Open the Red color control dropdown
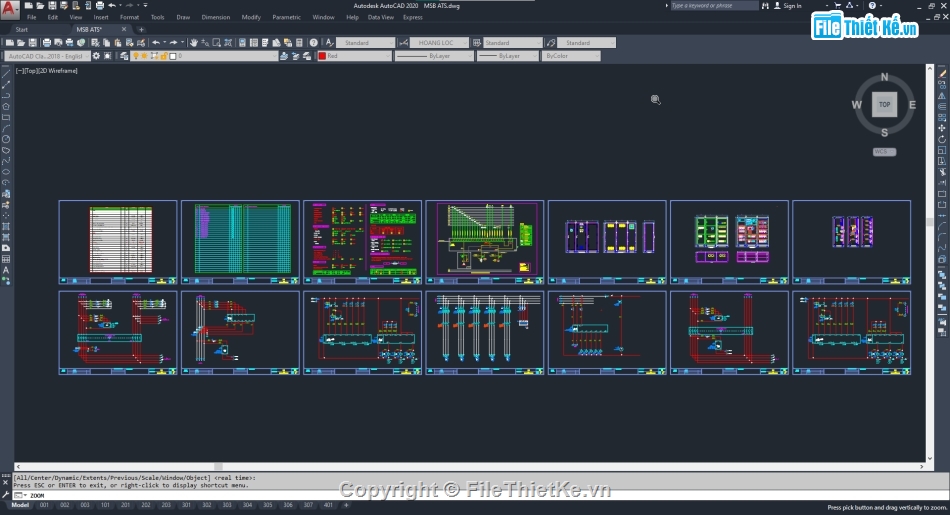 354,56
